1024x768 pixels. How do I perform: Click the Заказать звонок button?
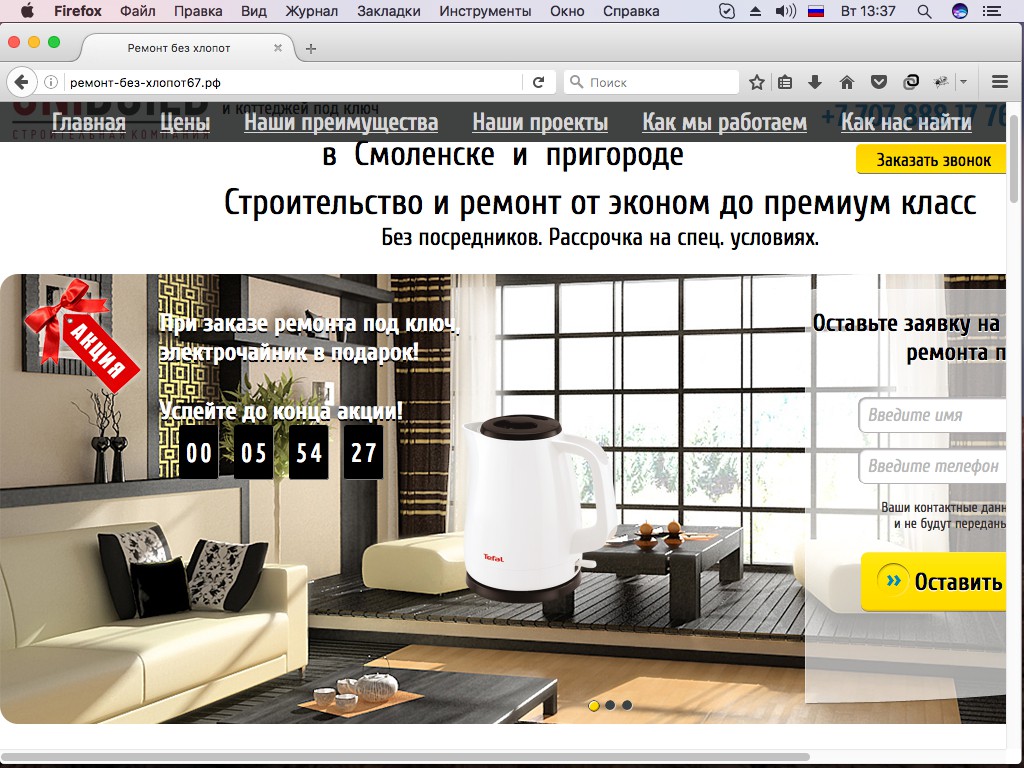pyautogui.click(x=932, y=159)
